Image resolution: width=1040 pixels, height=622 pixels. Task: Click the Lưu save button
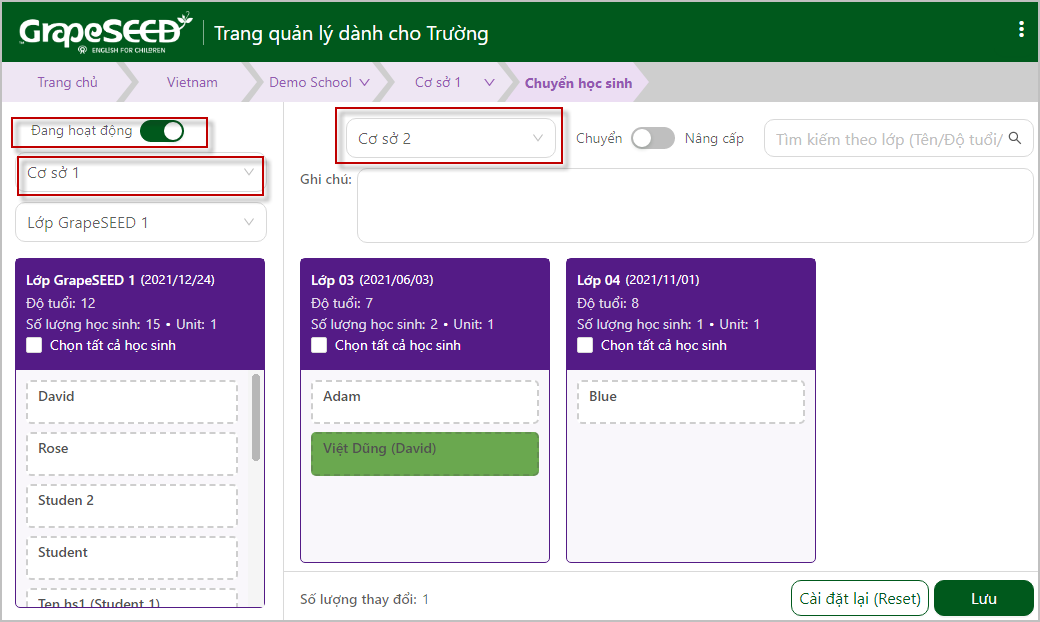[984, 598]
